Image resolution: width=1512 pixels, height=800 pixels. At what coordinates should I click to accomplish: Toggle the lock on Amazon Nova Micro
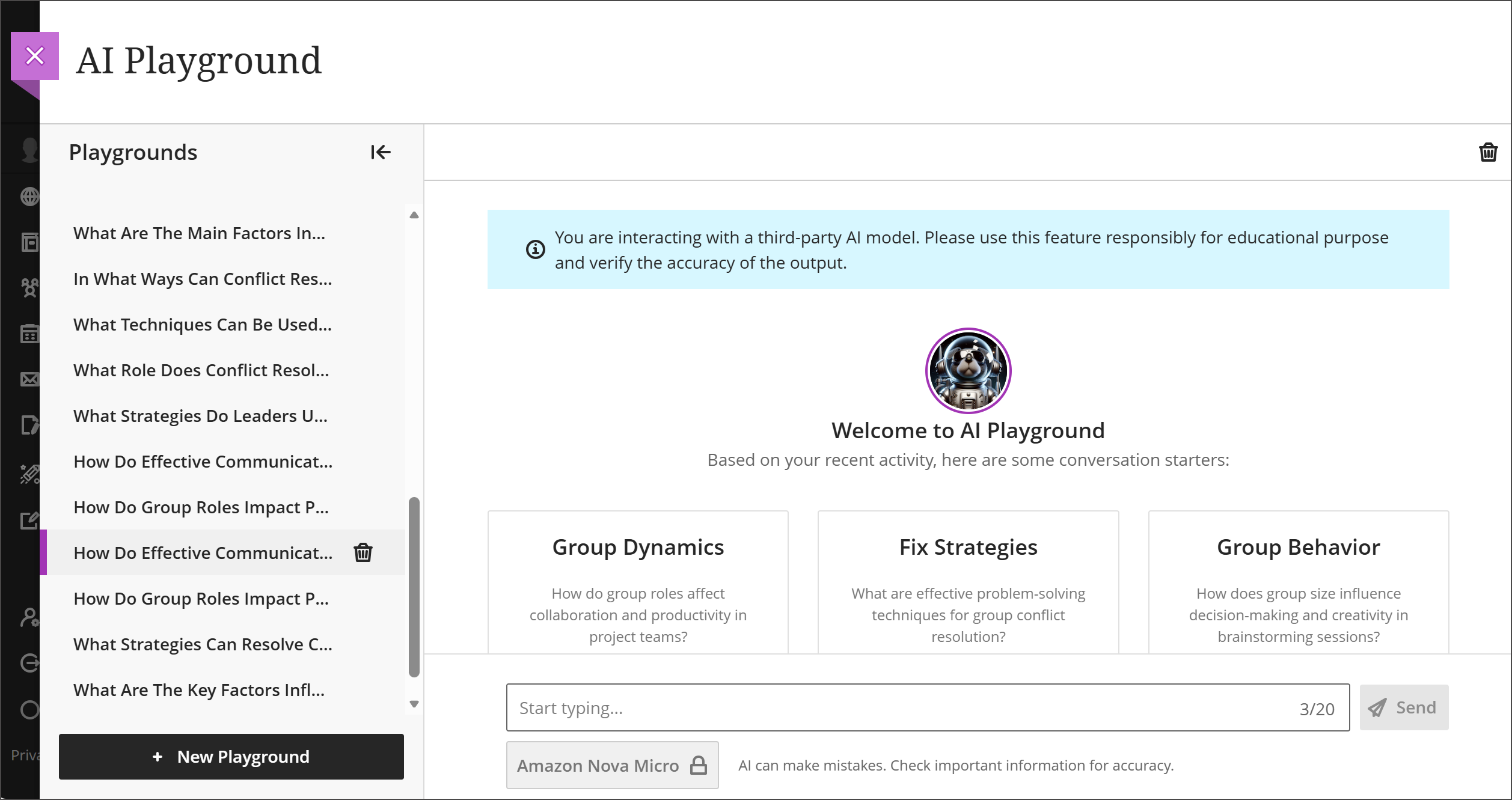699,765
